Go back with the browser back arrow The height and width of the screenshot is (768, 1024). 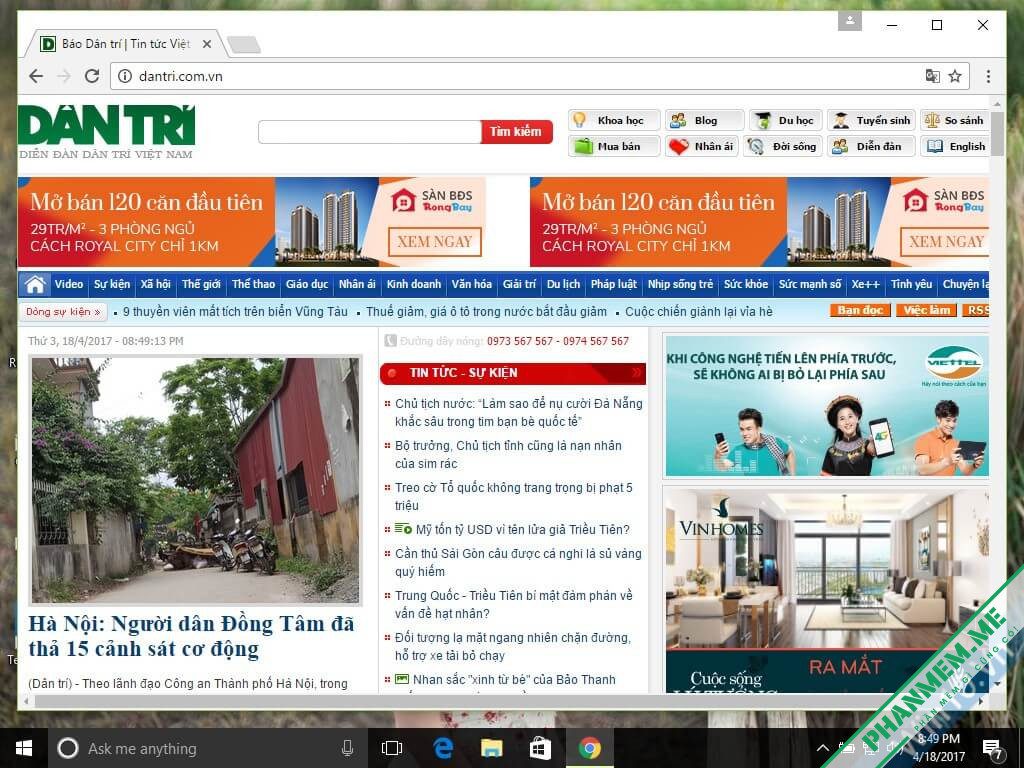point(36,76)
